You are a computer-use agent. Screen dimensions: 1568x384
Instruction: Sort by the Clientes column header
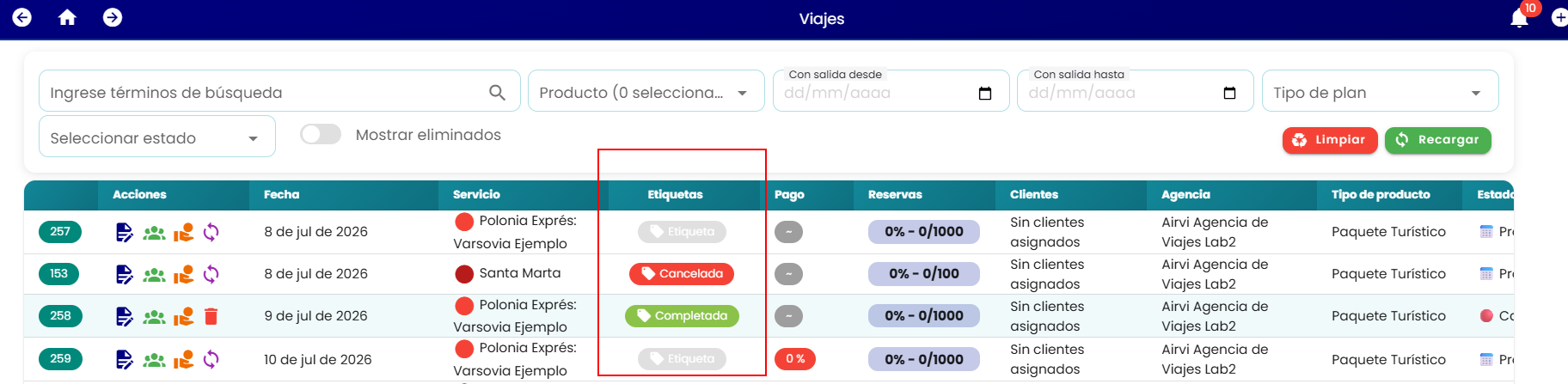pos(1034,195)
